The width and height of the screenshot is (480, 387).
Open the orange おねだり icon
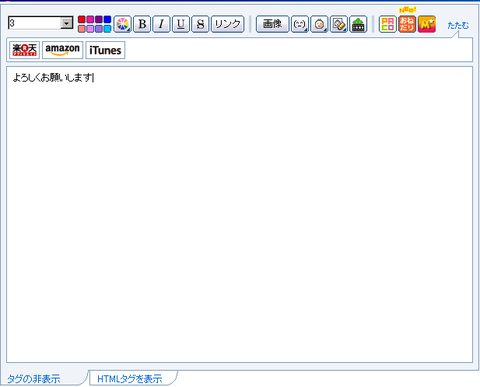[407, 24]
